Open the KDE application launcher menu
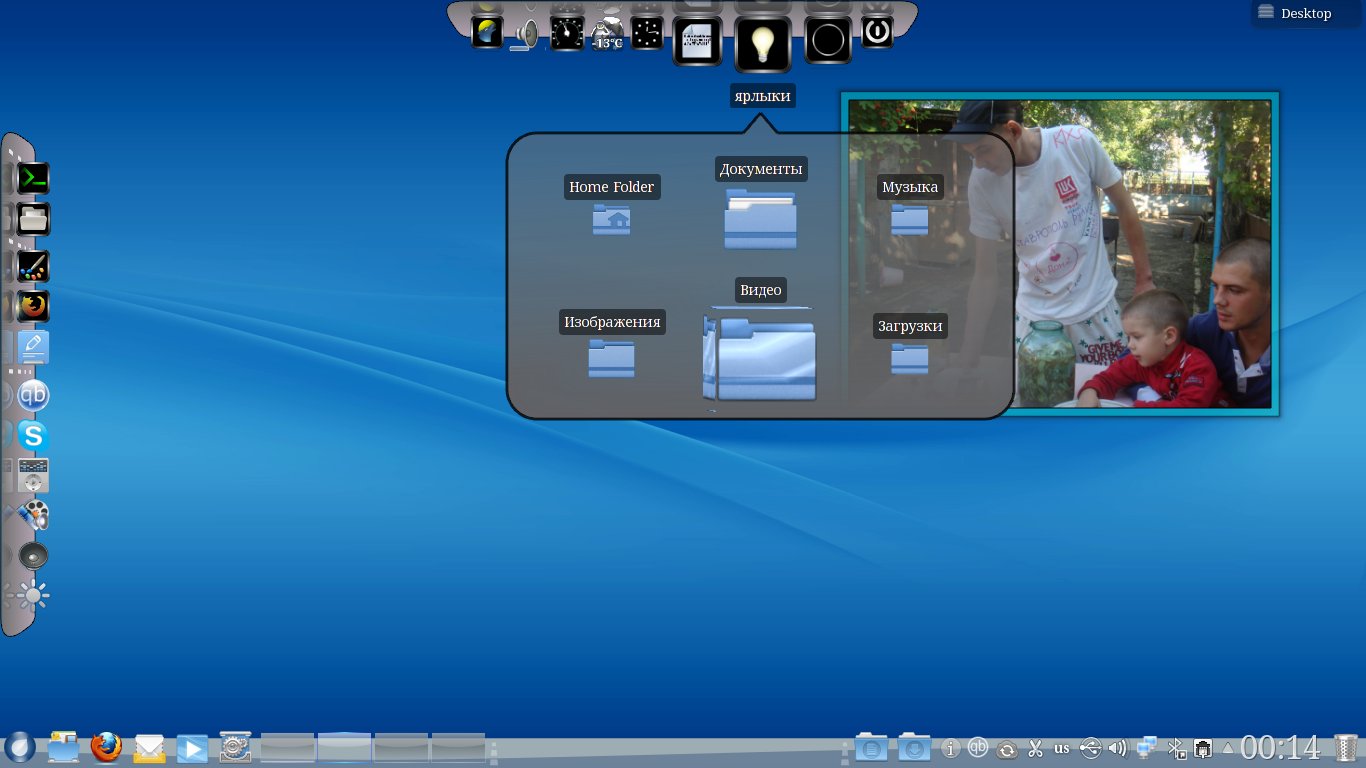The height and width of the screenshot is (768, 1366). [x=20, y=747]
